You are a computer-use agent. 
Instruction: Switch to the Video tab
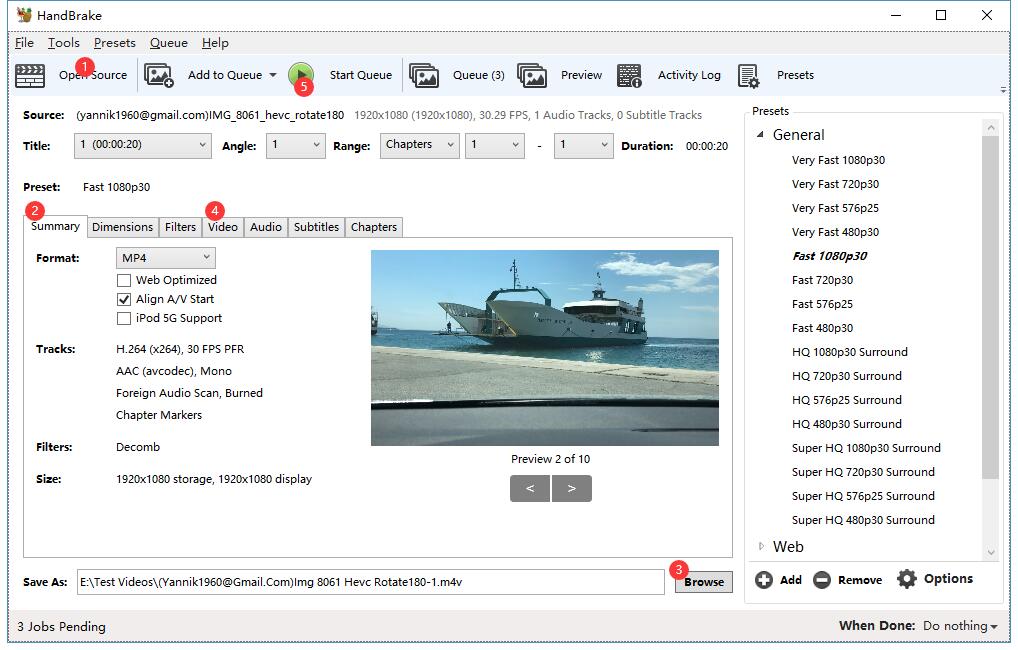223,227
